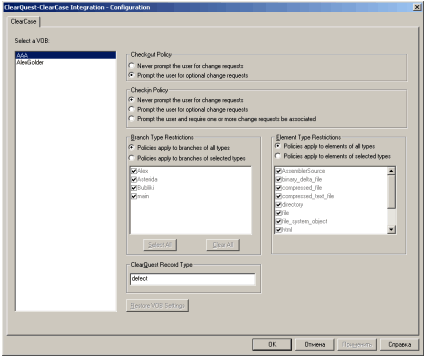Toggle the binary_delta_file checkbox
Viewport: 428px width, 360px height.
(x=279, y=179)
